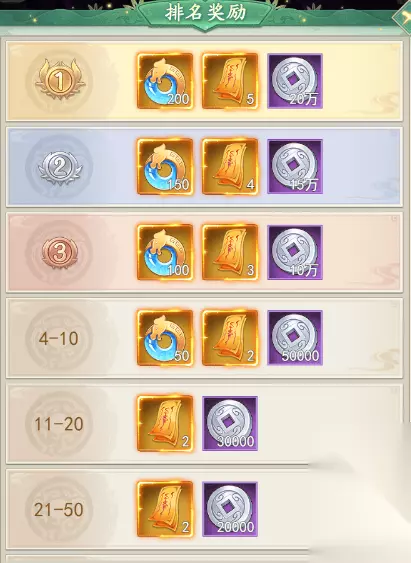This screenshot has height=563, width=411.
Task: Tap the gold first place medal badge
Action: 60,81
